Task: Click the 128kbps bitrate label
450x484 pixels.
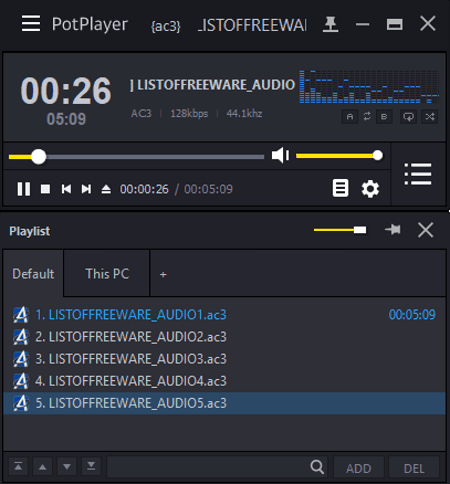Action: pyautogui.click(x=189, y=113)
